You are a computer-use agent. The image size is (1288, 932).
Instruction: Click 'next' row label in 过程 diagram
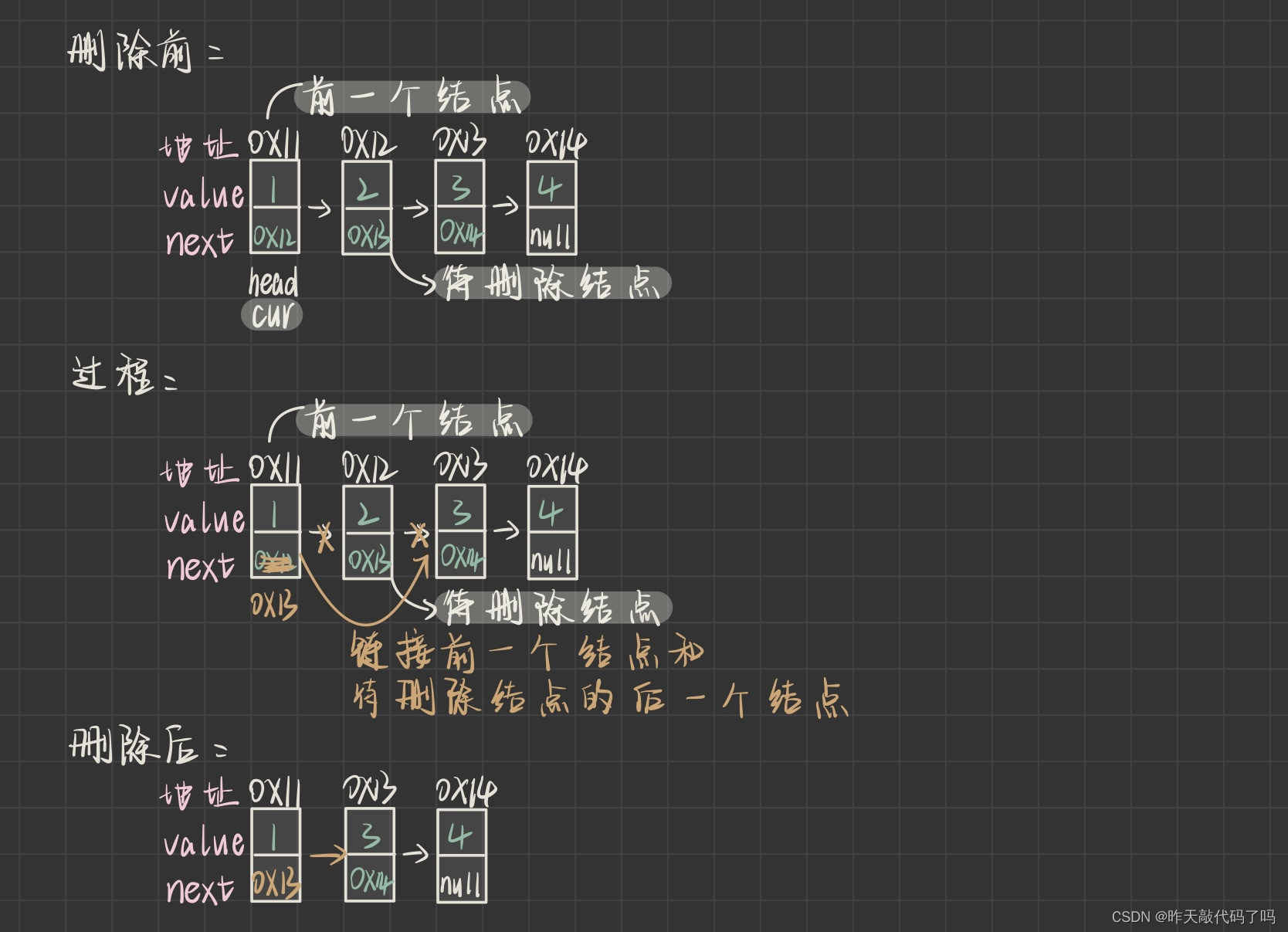200,566
